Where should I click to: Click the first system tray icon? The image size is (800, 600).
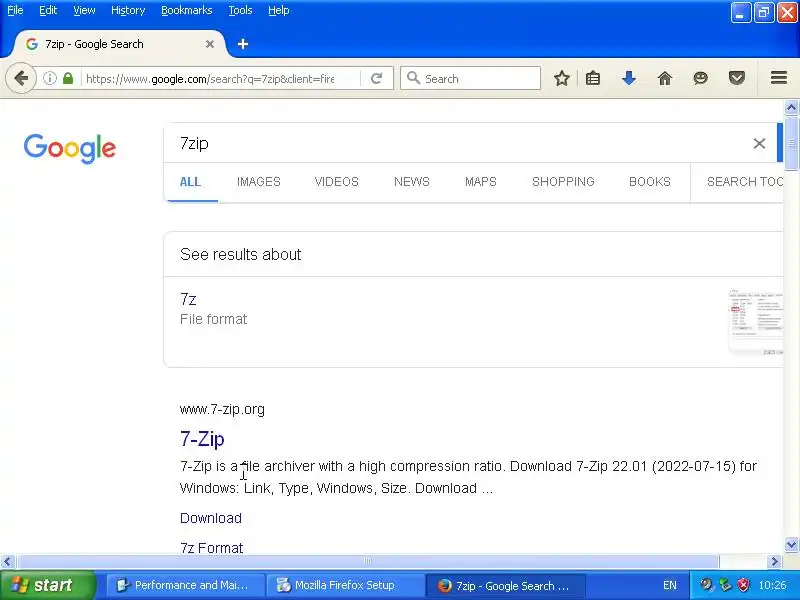[707, 585]
